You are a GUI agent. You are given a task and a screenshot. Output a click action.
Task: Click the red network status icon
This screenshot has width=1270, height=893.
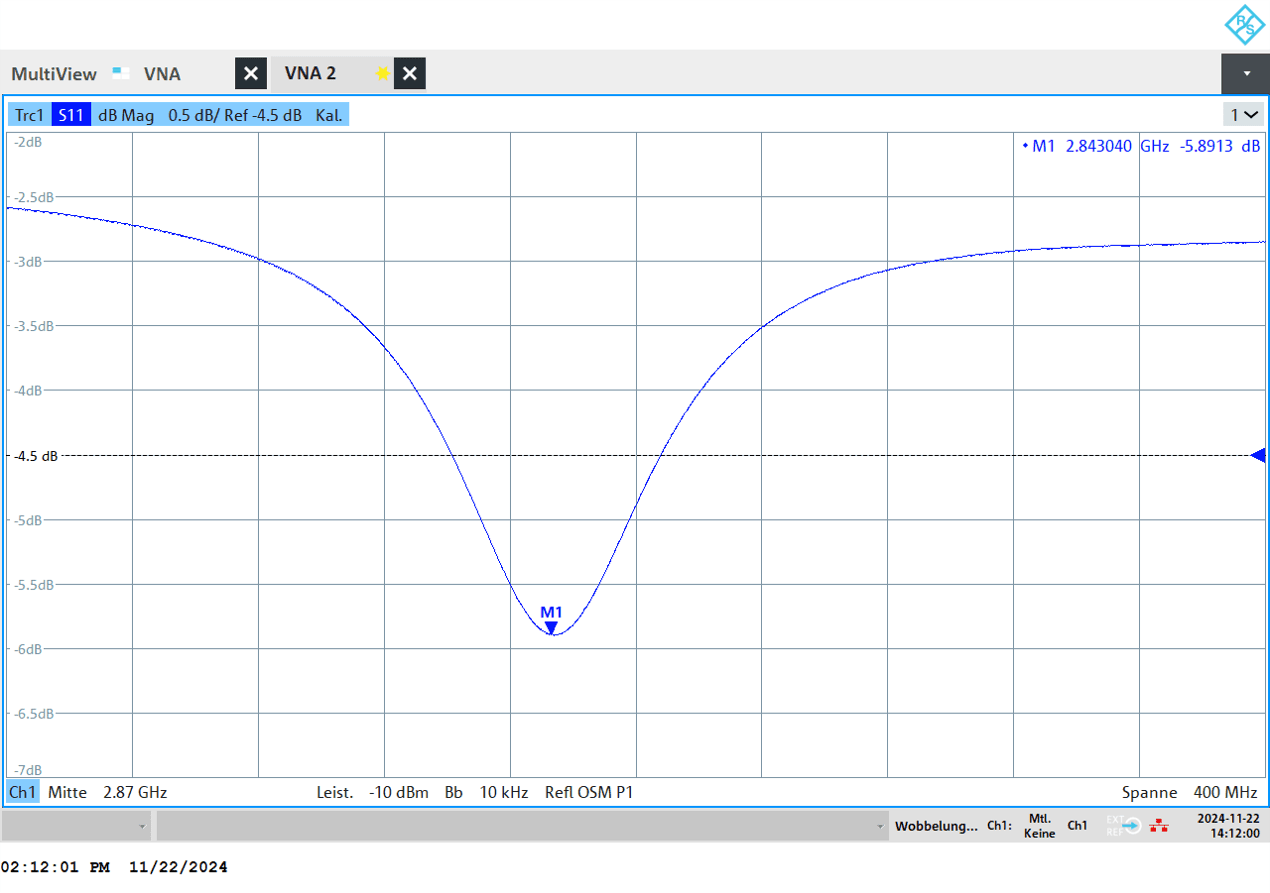[x=1159, y=826]
